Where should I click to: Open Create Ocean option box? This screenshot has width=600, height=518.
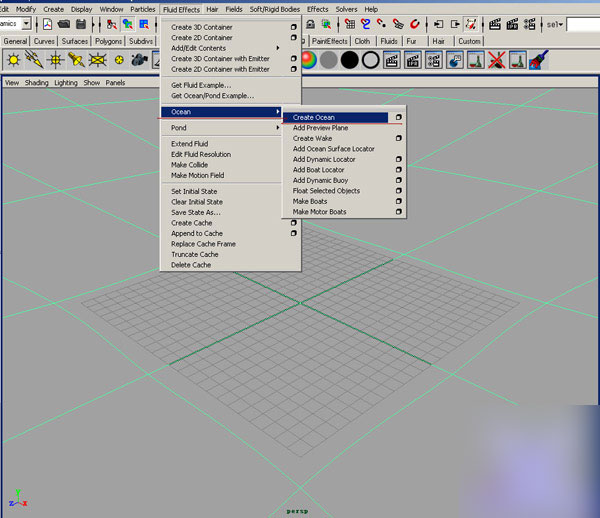tap(398, 117)
